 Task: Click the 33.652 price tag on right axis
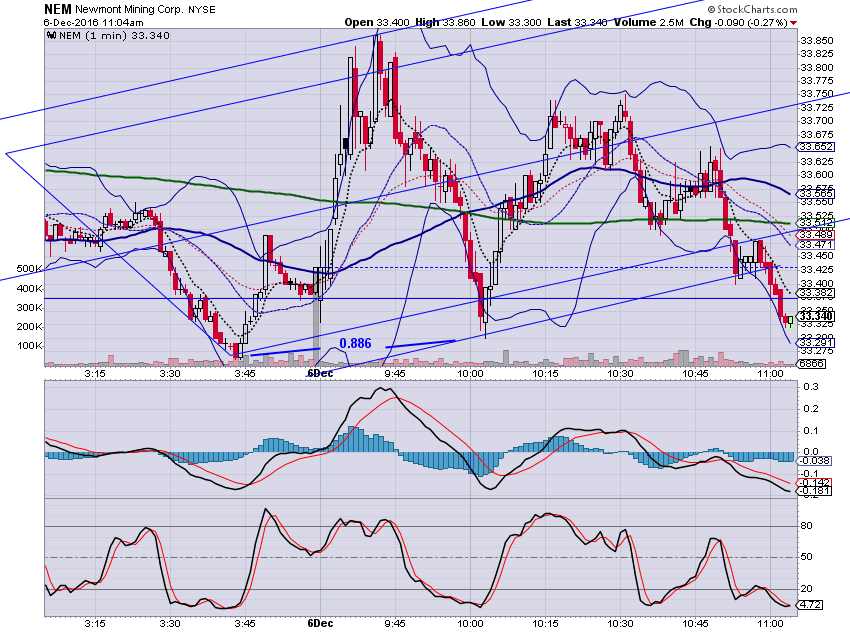pyautogui.click(x=816, y=147)
